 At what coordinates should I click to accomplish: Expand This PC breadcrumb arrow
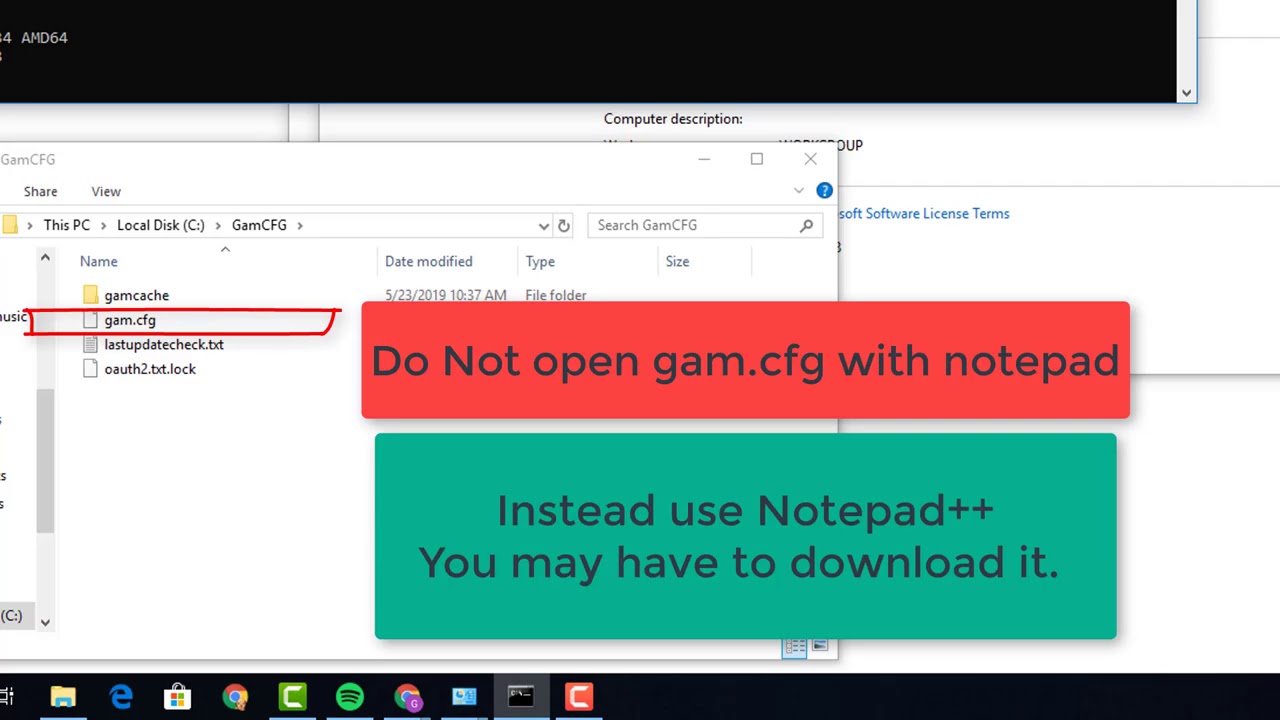103,225
